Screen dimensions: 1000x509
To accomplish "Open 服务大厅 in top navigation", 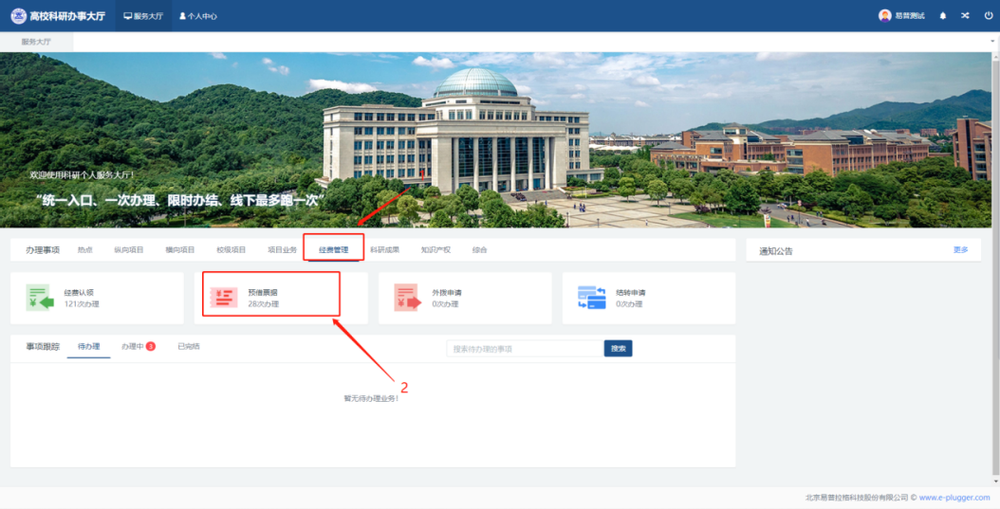I will click(x=142, y=16).
